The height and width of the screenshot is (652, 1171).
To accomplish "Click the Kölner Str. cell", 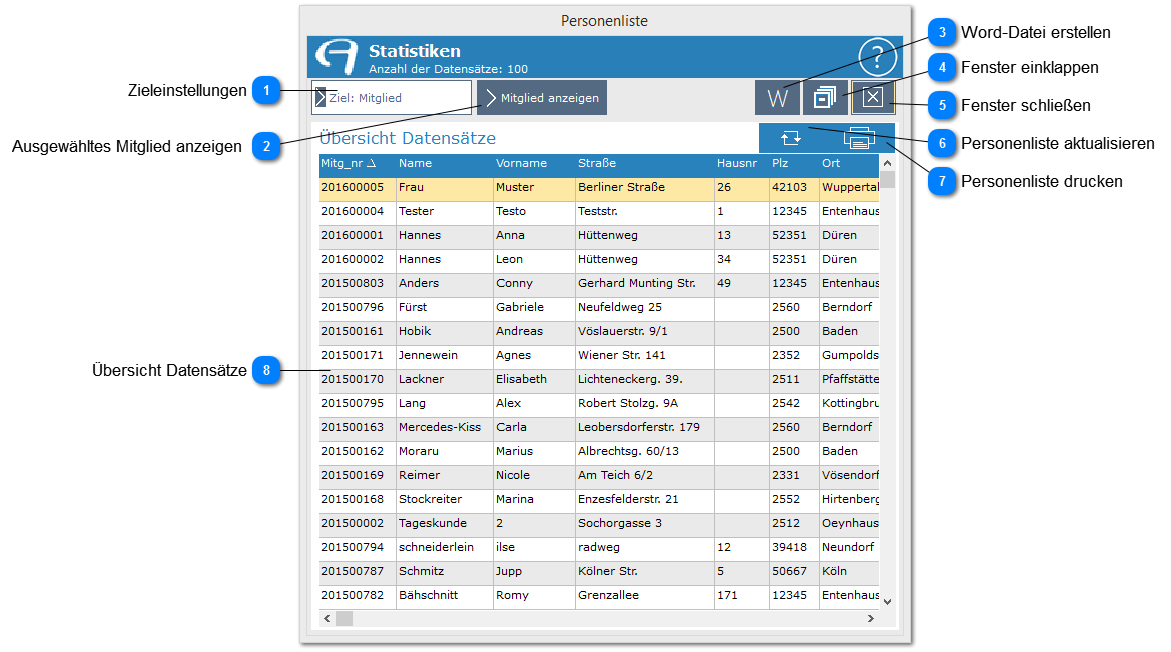I will 644,571.
